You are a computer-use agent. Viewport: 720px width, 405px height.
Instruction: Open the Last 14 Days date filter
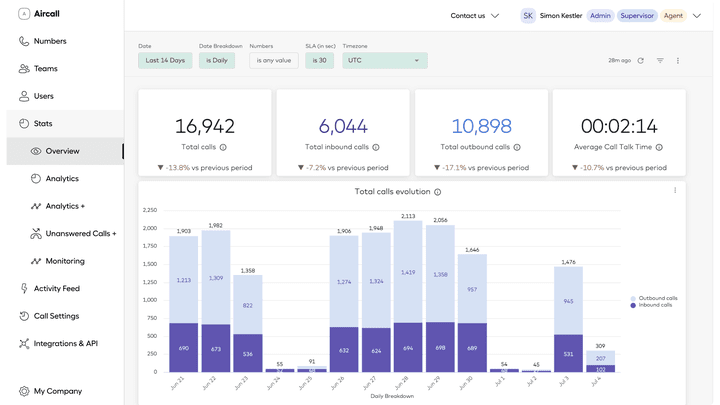[x=165, y=61]
